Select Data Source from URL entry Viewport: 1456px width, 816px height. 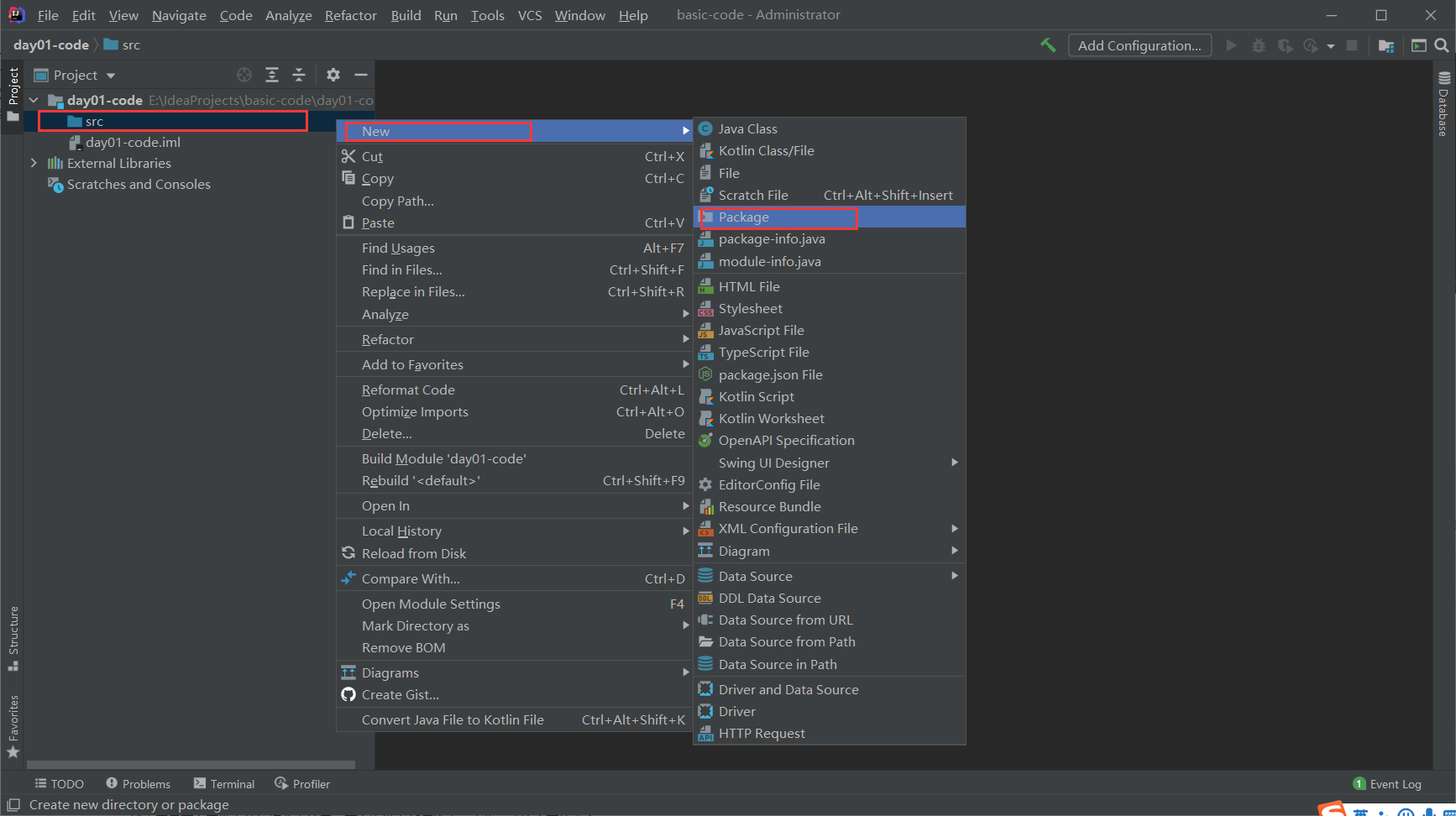[830, 620]
